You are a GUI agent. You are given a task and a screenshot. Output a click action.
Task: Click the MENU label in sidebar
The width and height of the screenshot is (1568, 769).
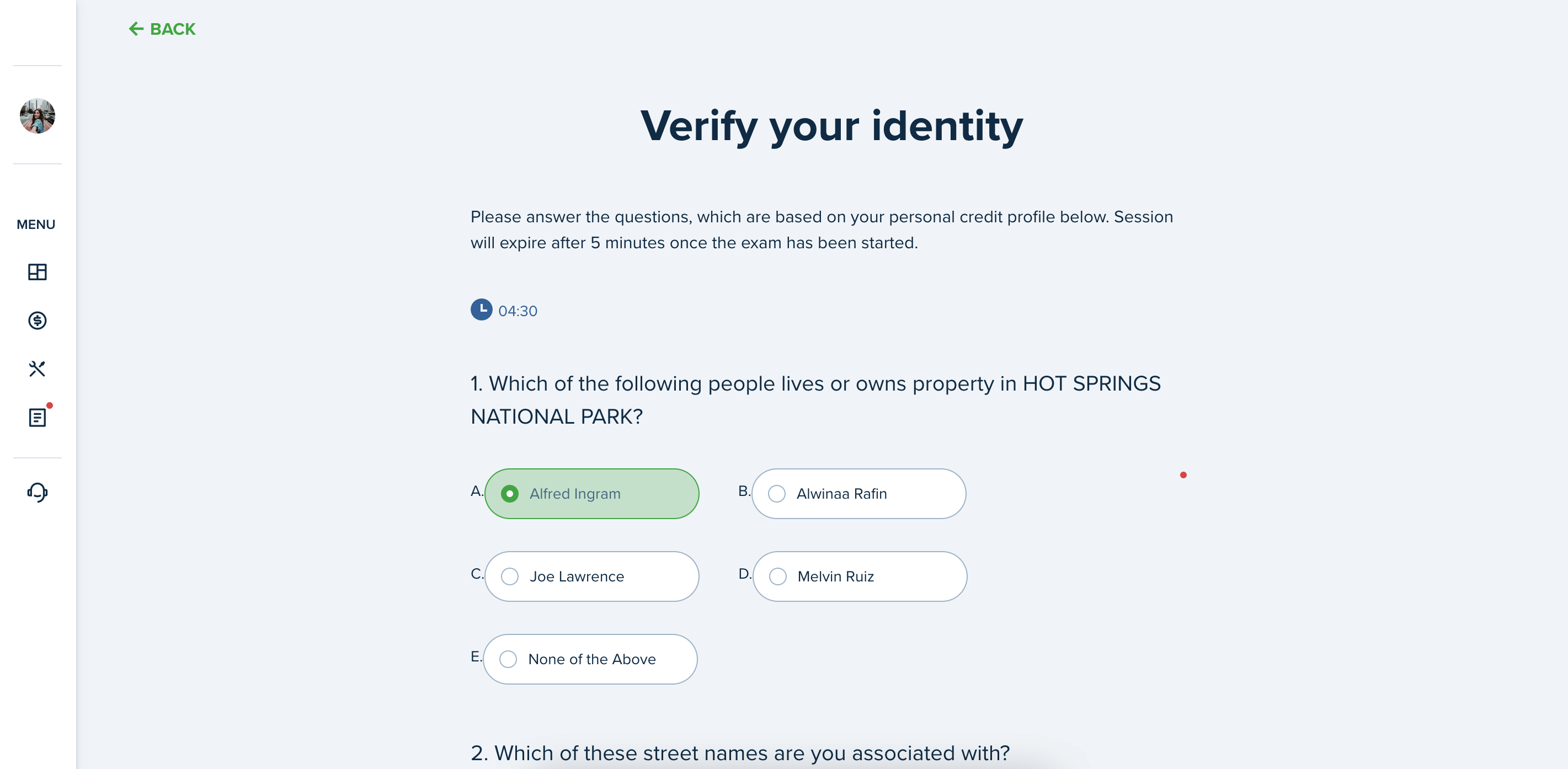click(36, 225)
